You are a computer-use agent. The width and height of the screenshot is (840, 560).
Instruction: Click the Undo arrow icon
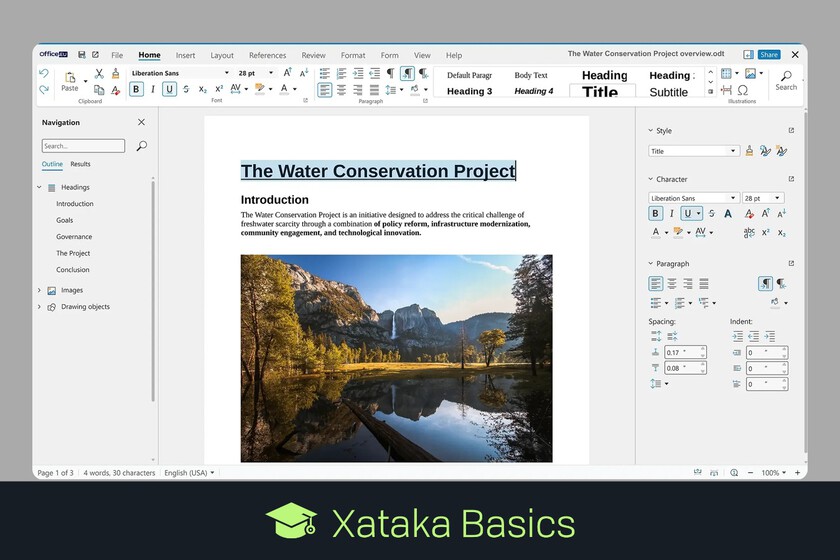pos(44,73)
